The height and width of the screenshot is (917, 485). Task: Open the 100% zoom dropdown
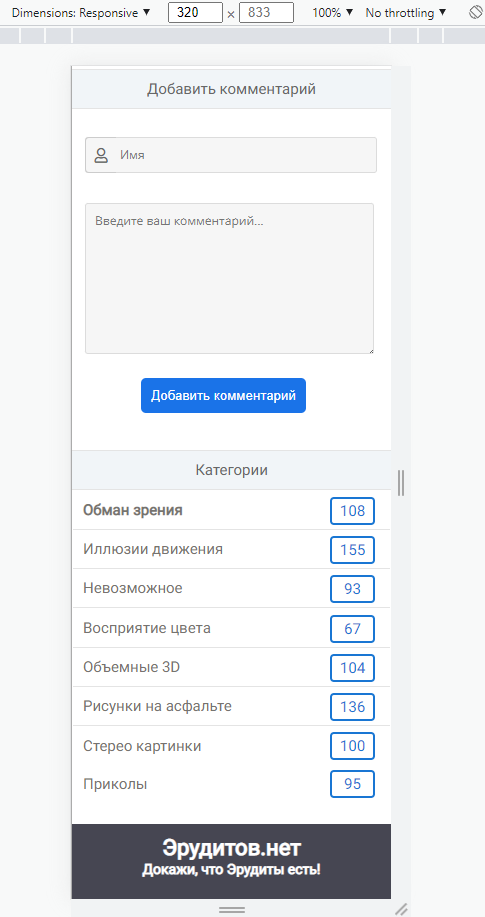[x=333, y=12]
